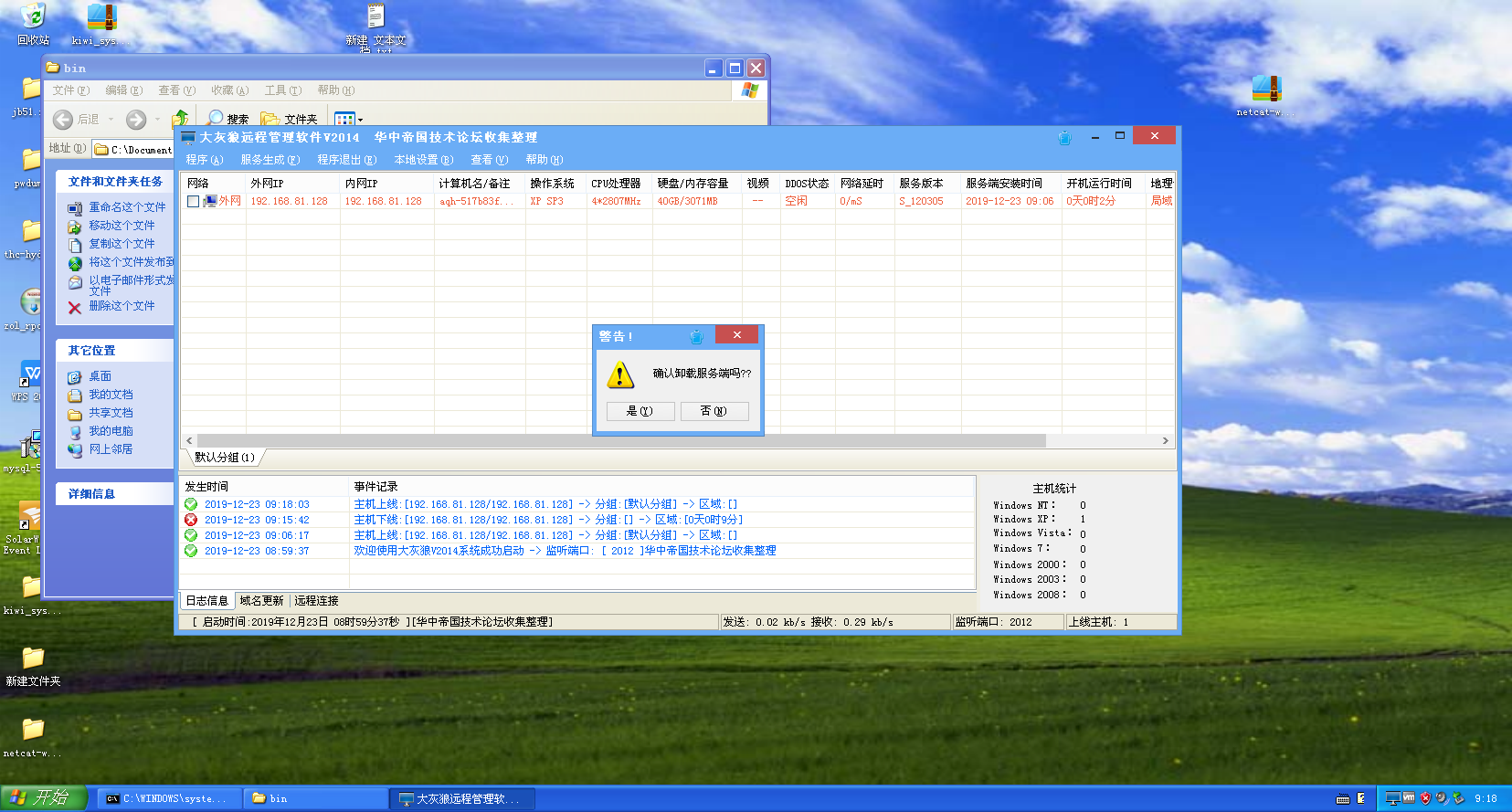Switch to the 域名更新 tab
Screen dimensions: 1512x812
pos(261,600)
